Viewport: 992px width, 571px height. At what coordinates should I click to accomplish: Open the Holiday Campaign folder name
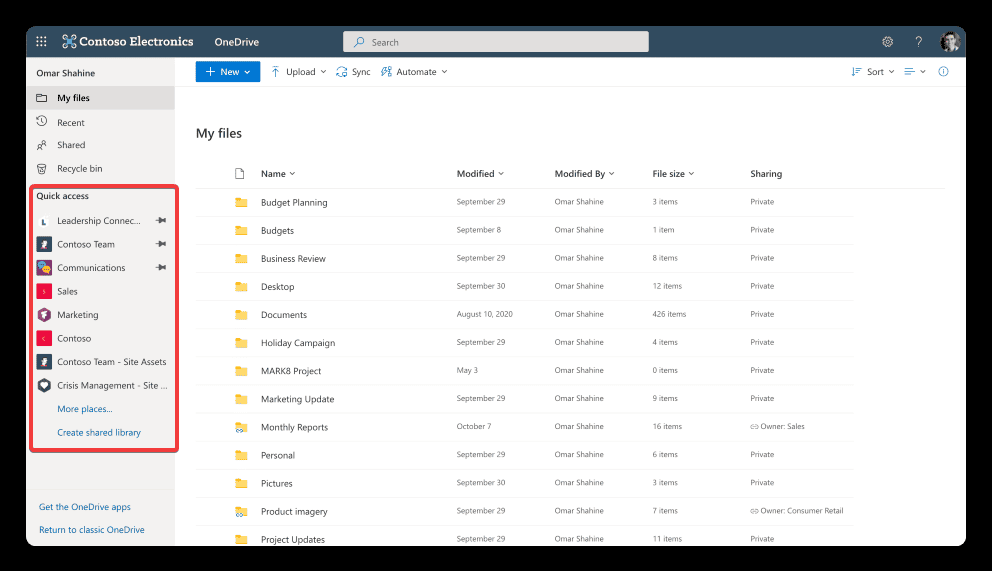point(298,343)
